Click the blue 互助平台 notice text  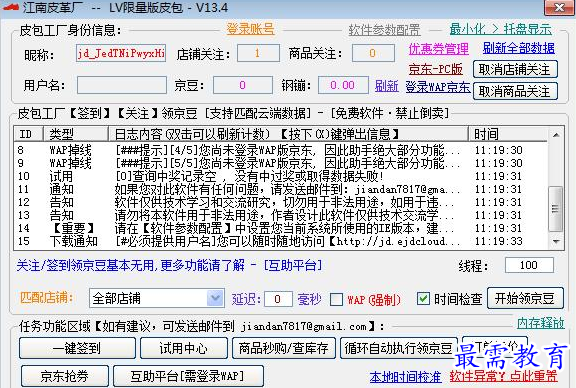pyautogui.click(x=169, y=265)
